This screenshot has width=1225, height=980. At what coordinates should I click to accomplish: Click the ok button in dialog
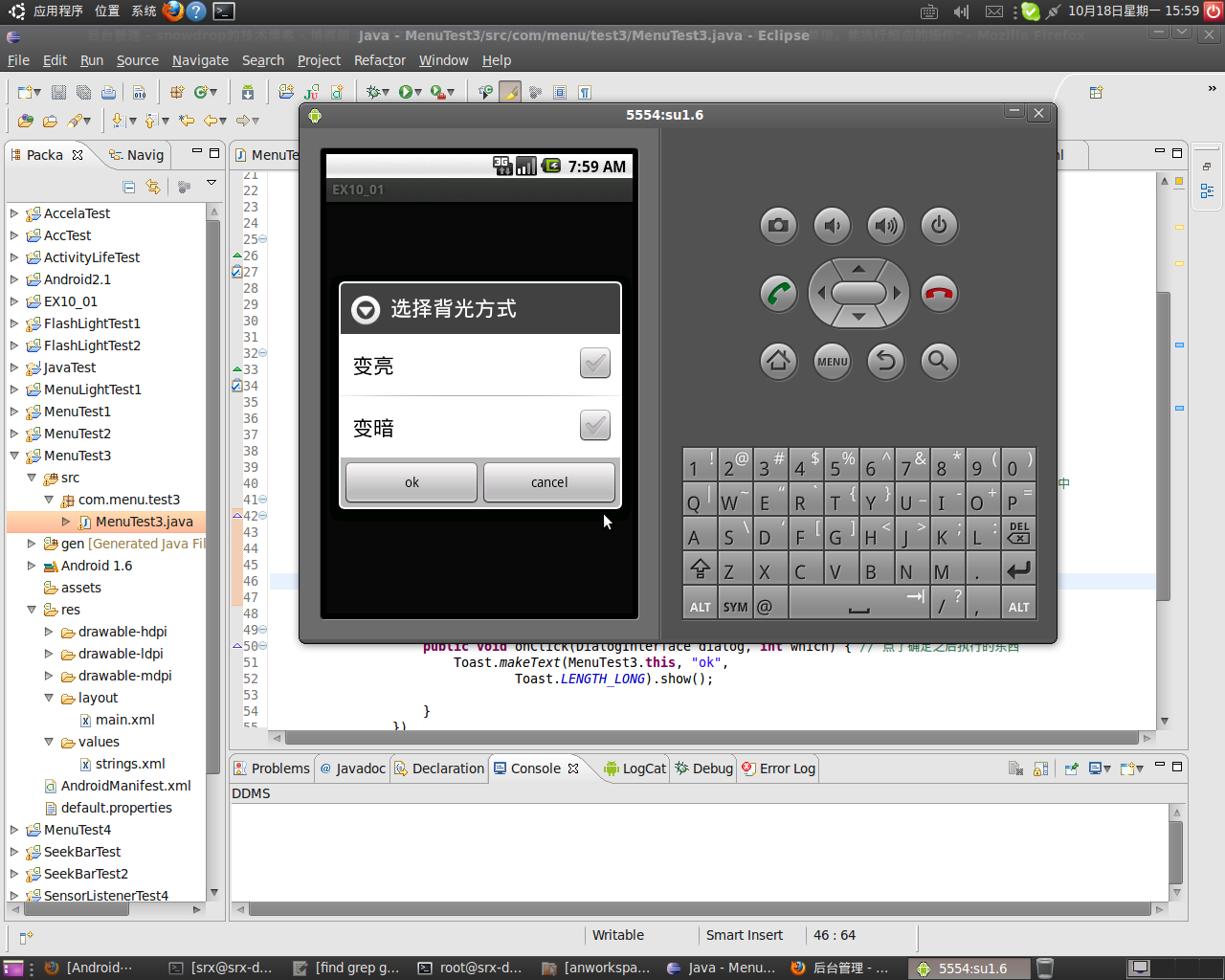[412, 482]
